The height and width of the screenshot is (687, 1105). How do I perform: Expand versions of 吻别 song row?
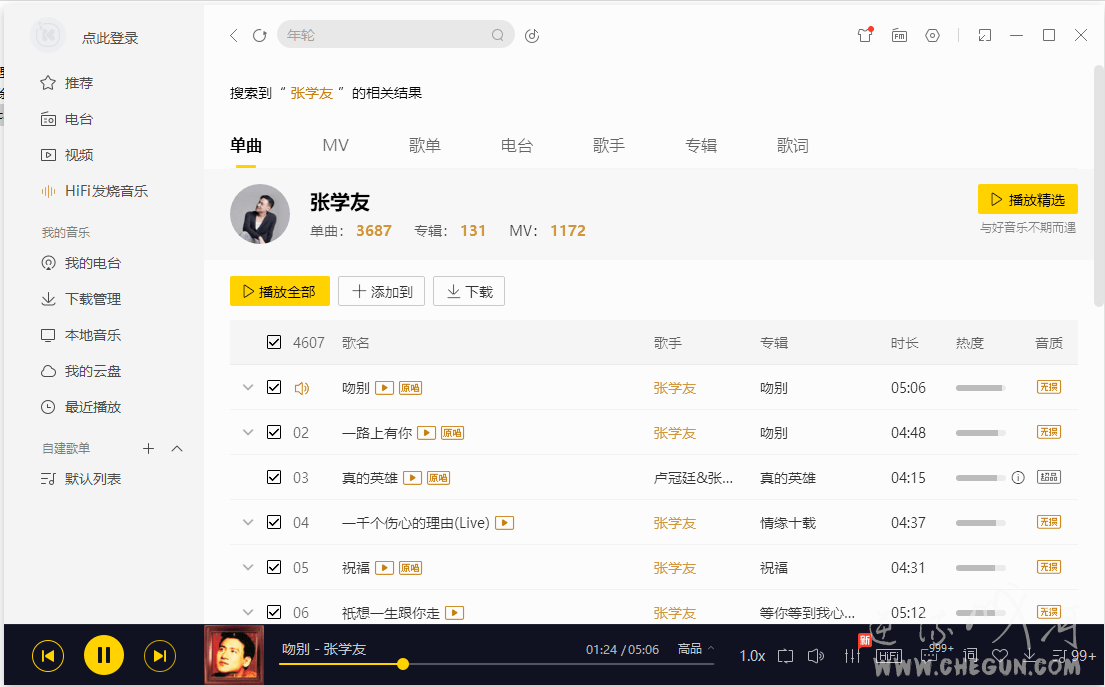pyautogui.click(x=248, y=388)
